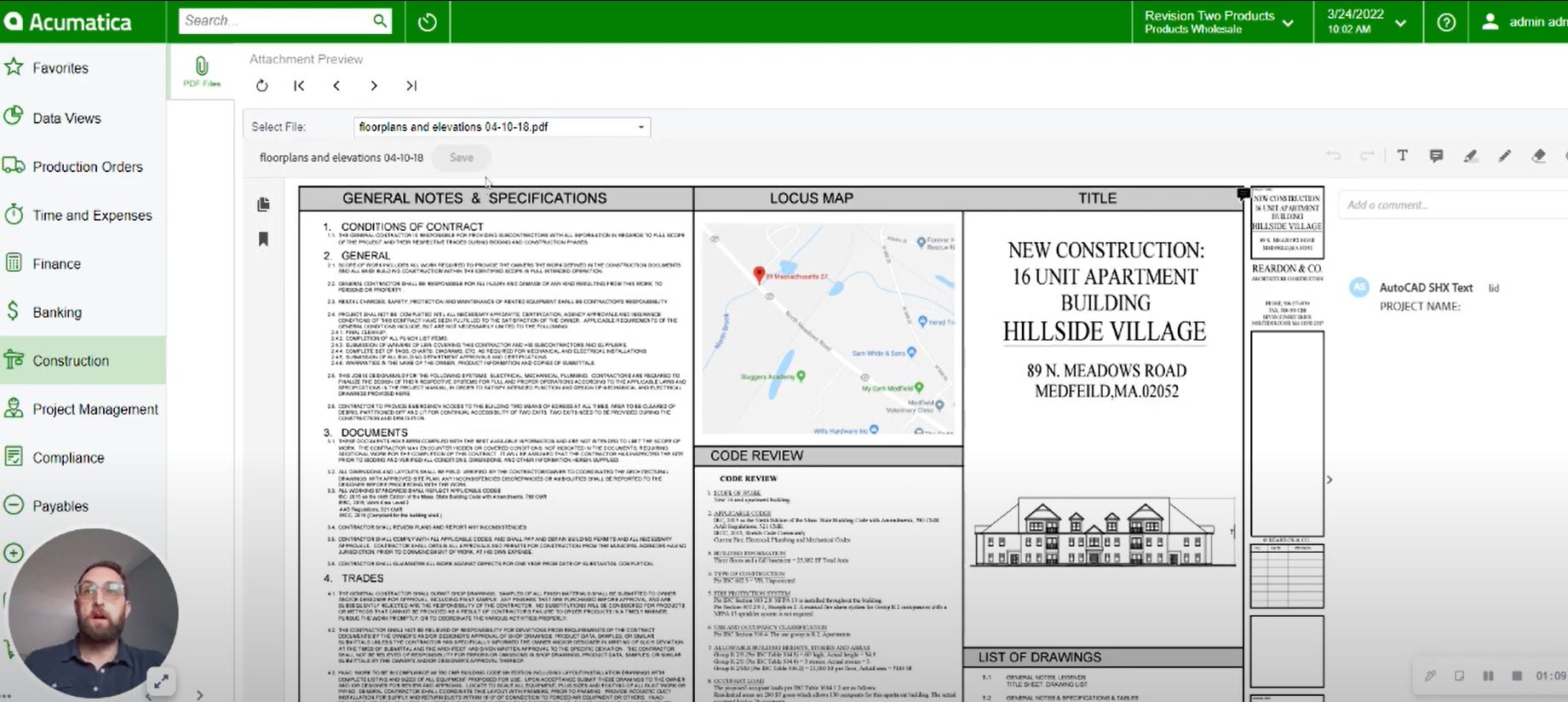1568x702 pixels.
Task: Undo the last annotation
Action: [x=1334, y=156]
